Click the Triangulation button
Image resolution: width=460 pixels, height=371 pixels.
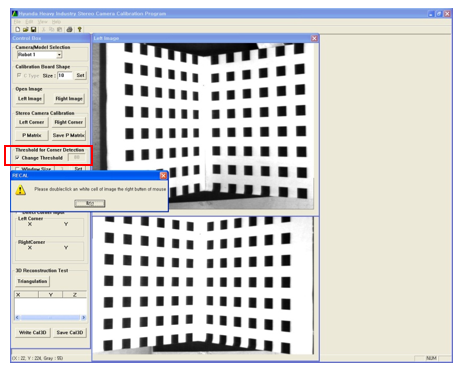click(x=32, y=281)
